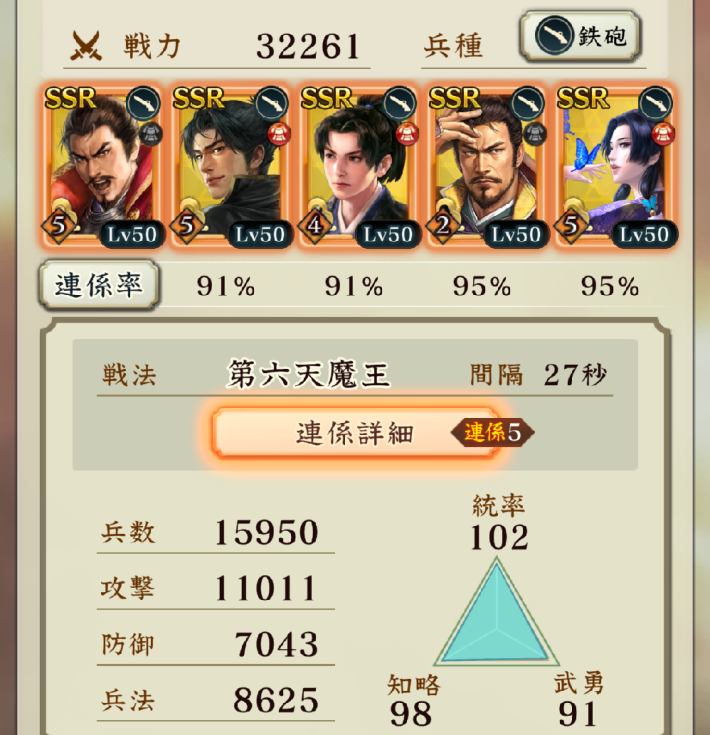The width and height of the screenshot is (710, 735).
Task: Click the 第六天魔王 tactic name
Action: pyautogui.click(x=308, y=375)
